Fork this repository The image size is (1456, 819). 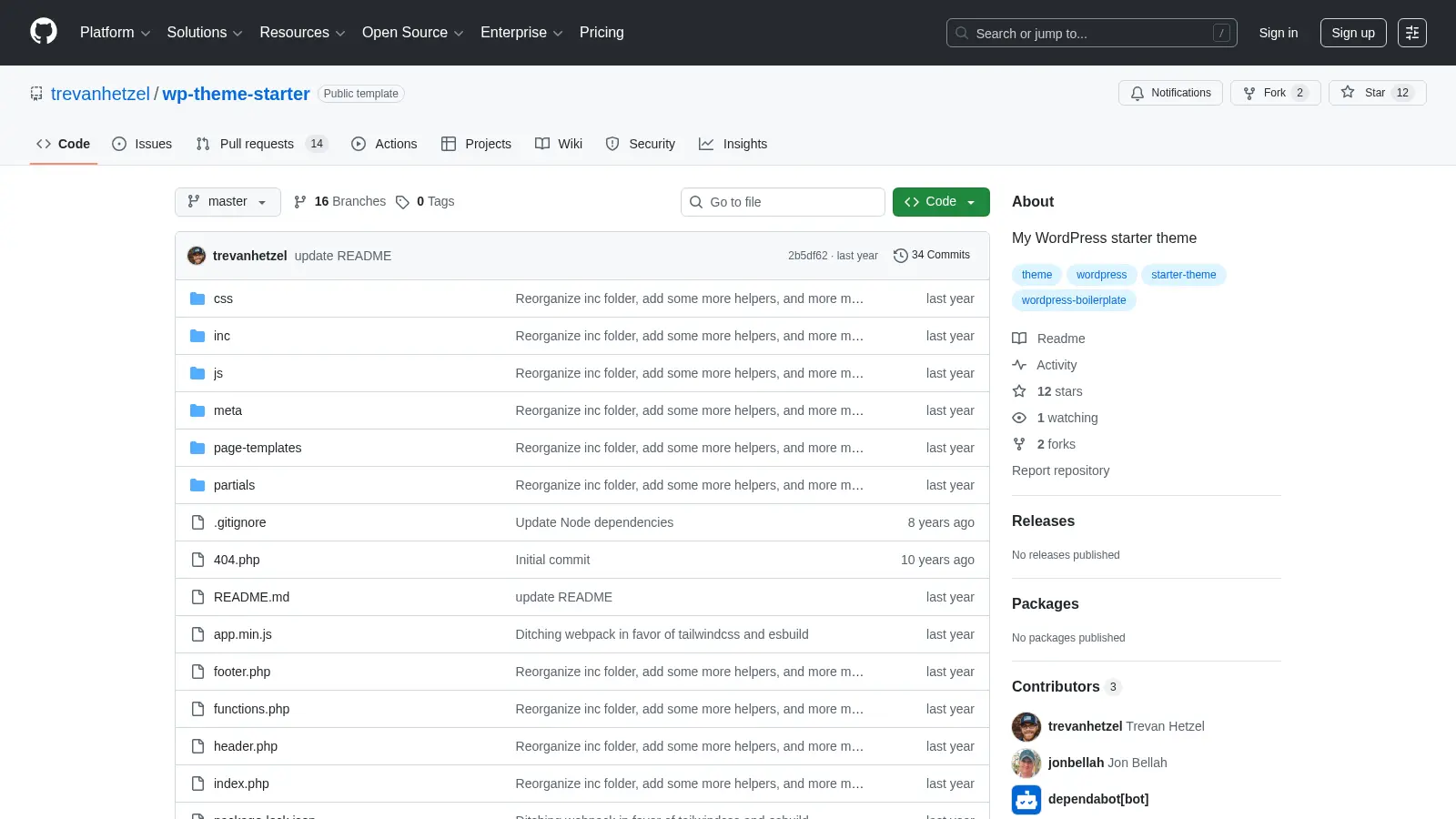pos(1275,93)
